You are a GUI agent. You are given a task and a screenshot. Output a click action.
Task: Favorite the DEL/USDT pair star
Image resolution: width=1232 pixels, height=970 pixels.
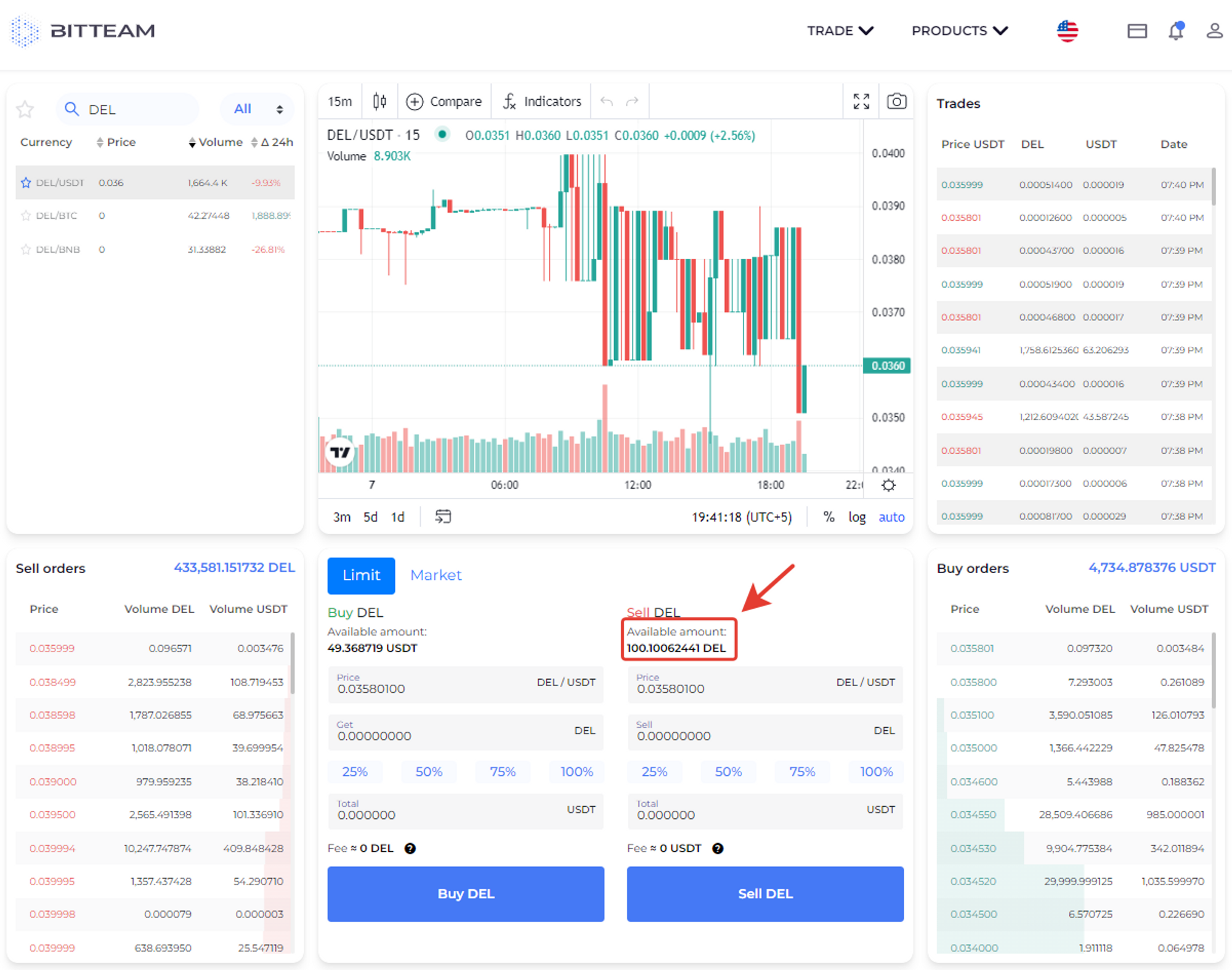26,182
